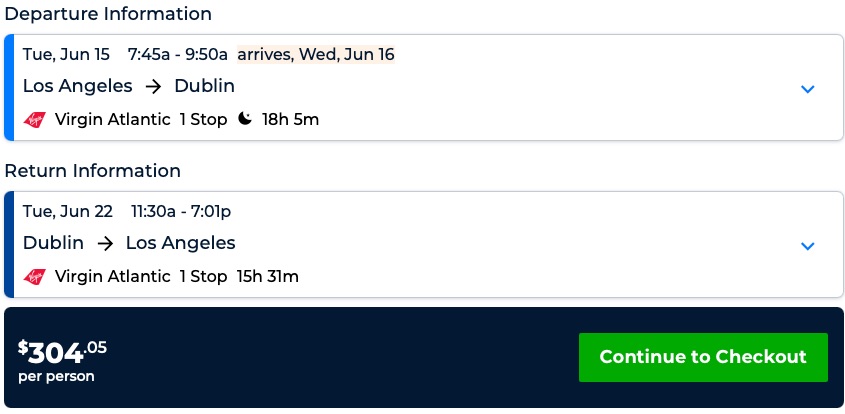Click the overnight moon icon beside 18h 5m
Screen dimensions: 845x414
(245, 120)
